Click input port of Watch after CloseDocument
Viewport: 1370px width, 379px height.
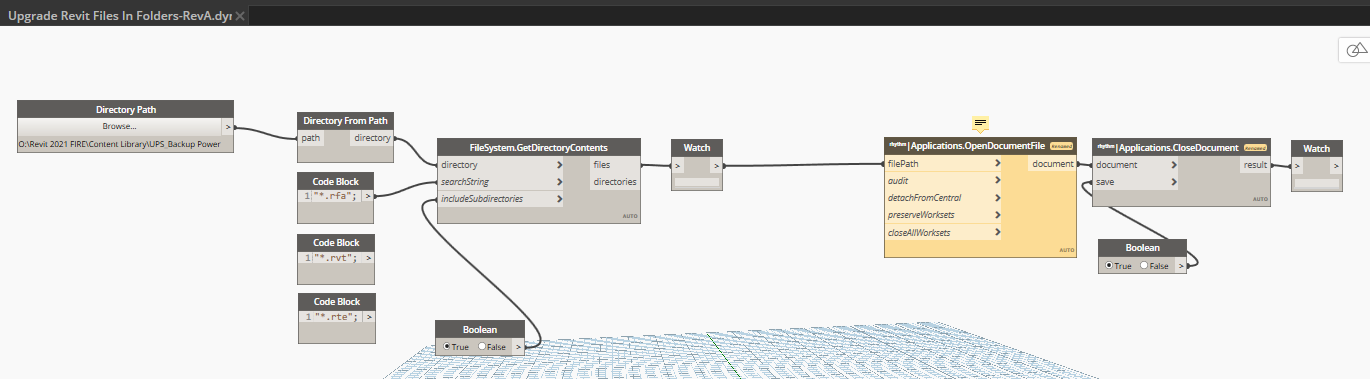coord(1297,165)
